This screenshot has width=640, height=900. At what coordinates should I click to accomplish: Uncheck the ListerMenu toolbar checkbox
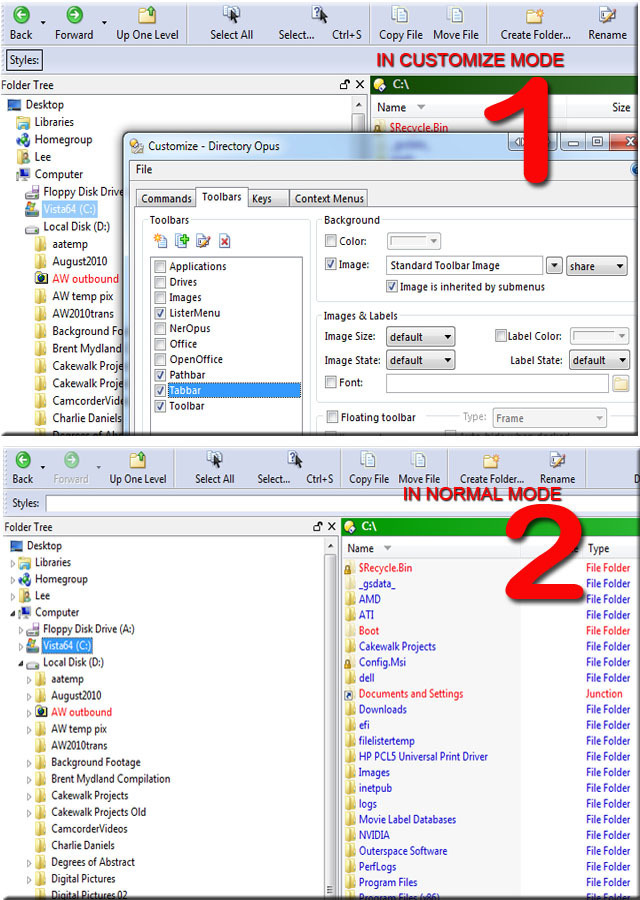click(x=160, y=313)
